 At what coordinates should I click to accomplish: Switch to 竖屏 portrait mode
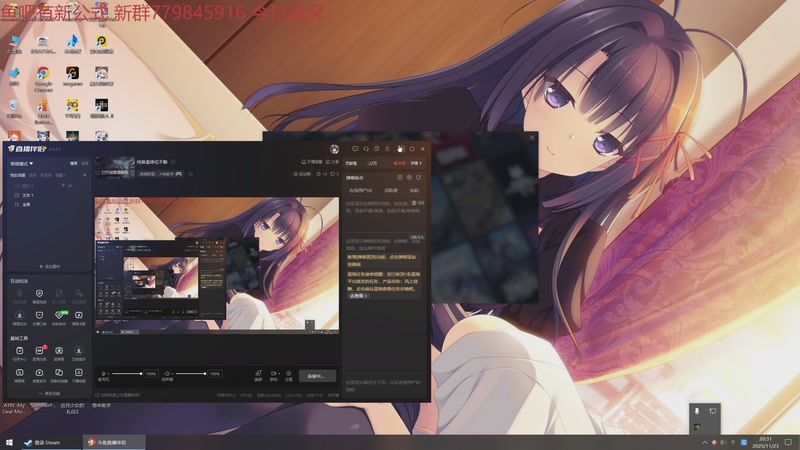(x=85, y=163)
